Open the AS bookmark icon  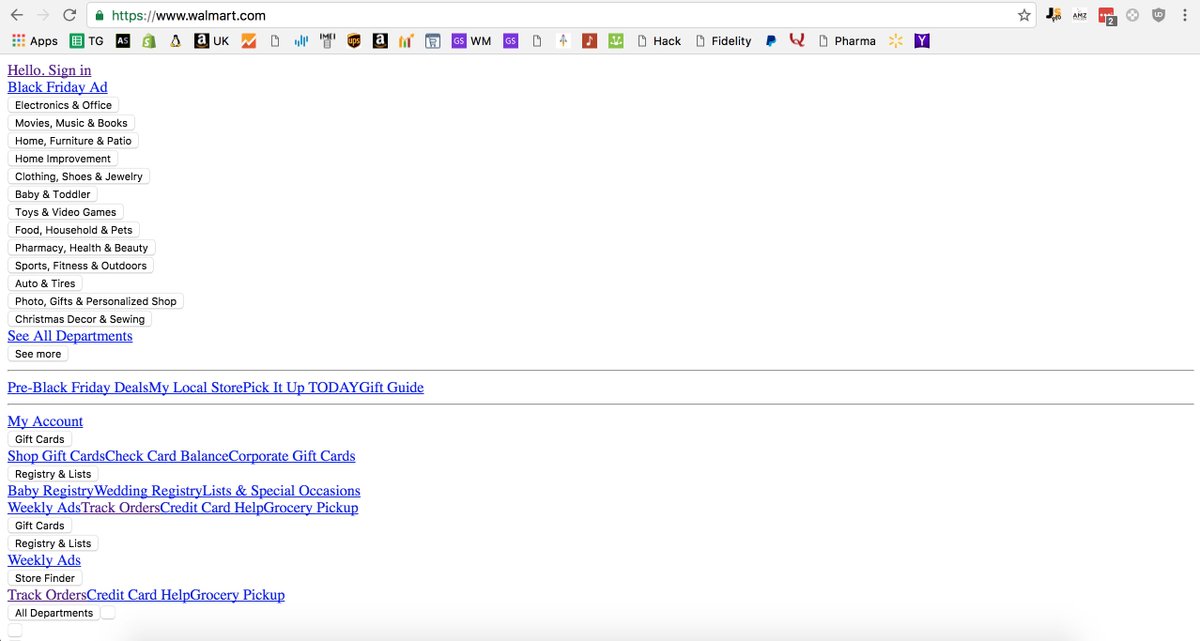tap(123, 41)
